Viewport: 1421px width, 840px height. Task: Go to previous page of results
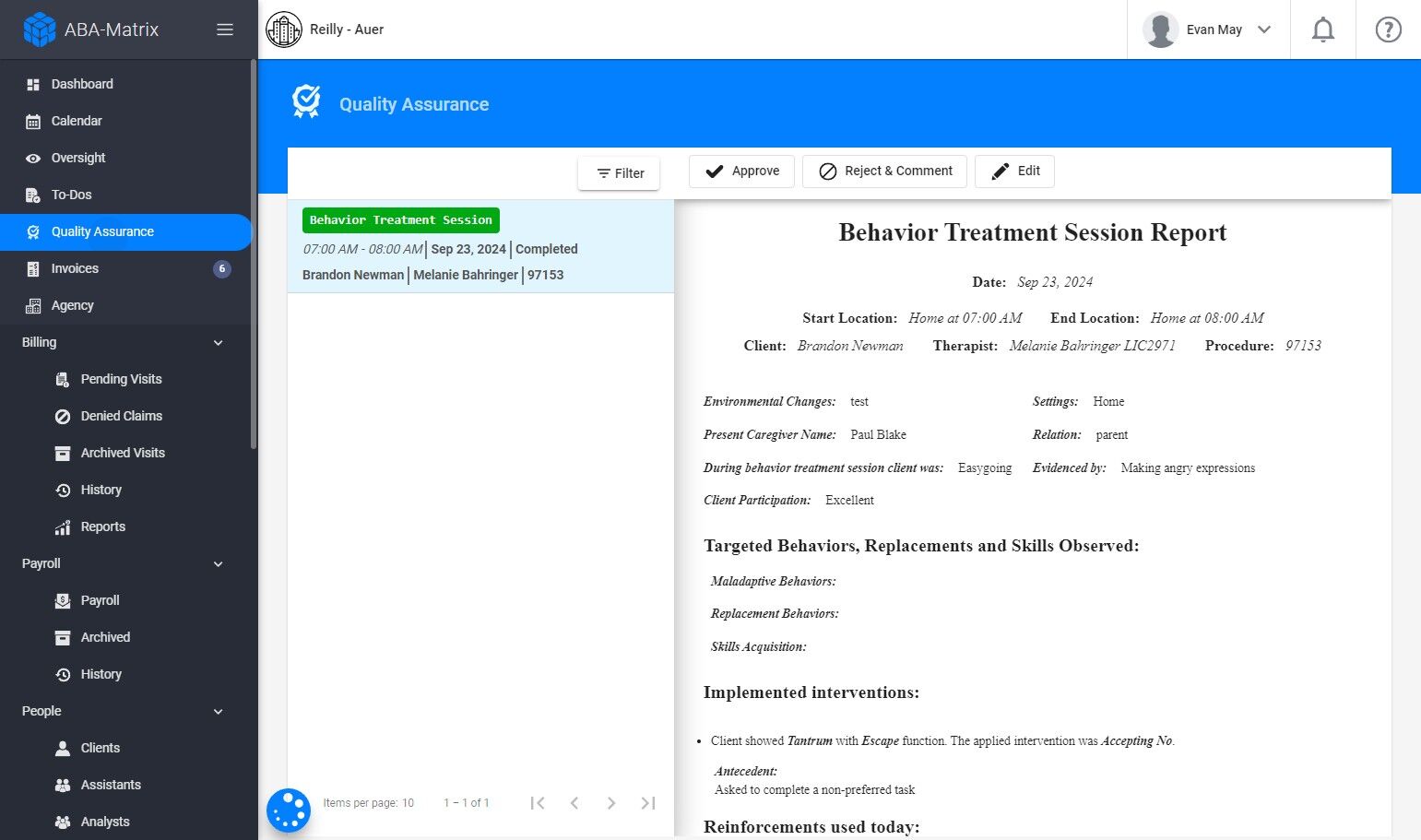pyautogui.click(x=574, y=803)
